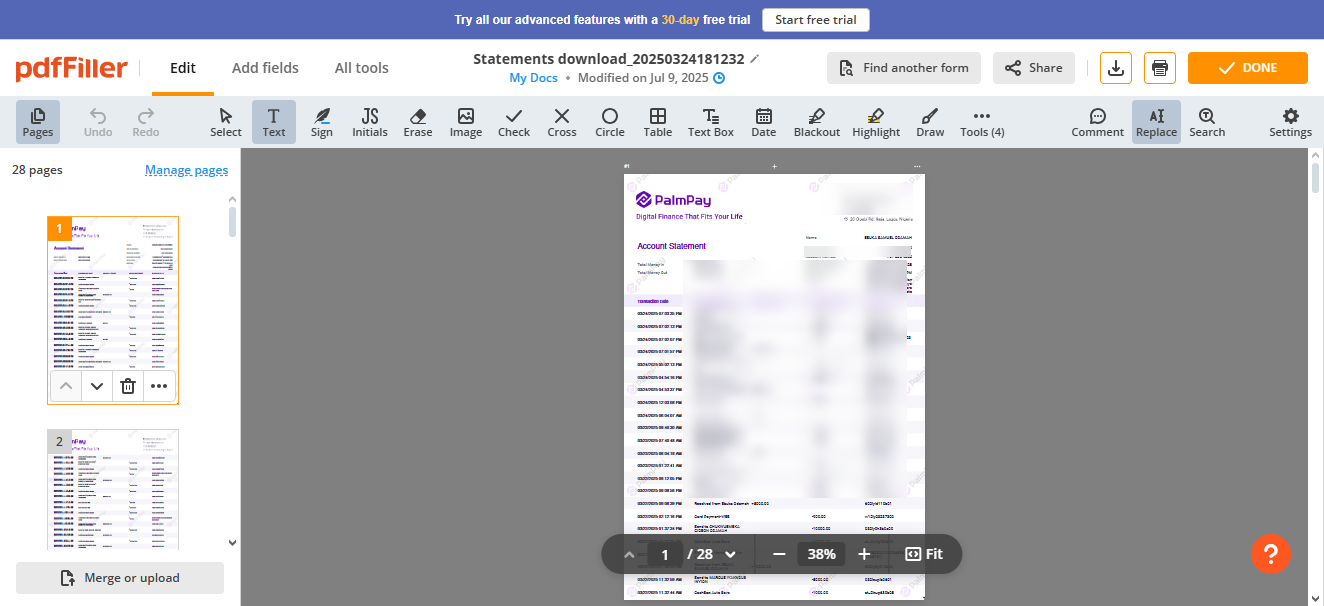Select the Draw tool
The image size is (1324, 606).
[930, 122]
